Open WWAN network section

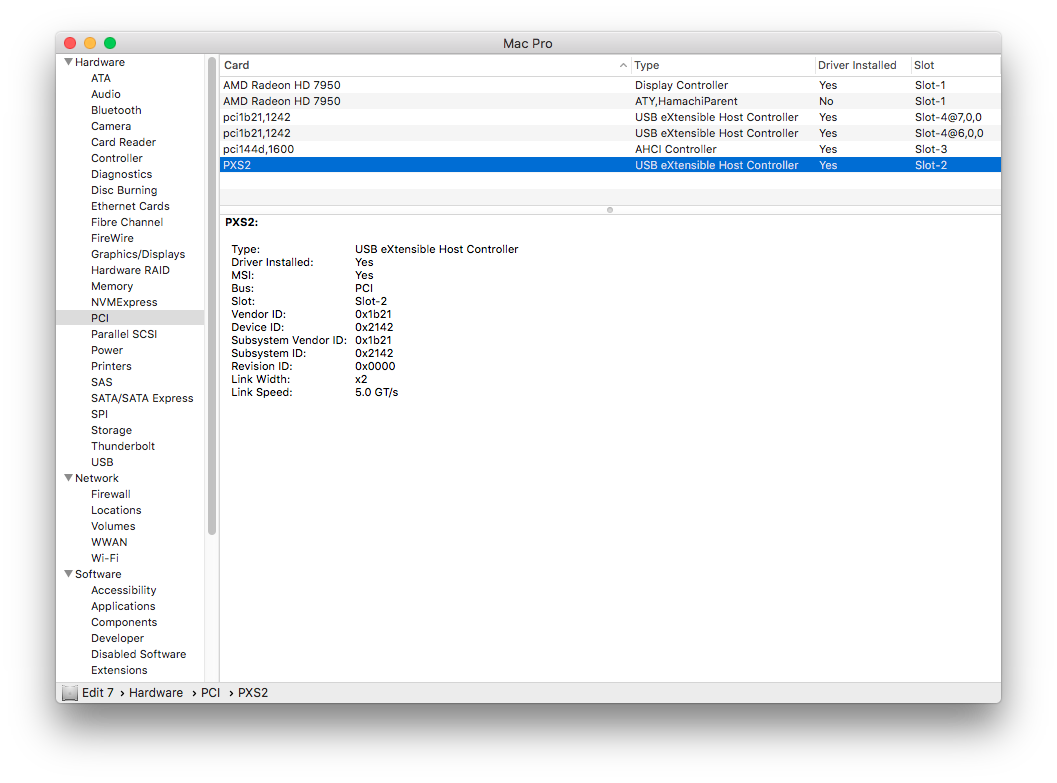tap(109, 542)
